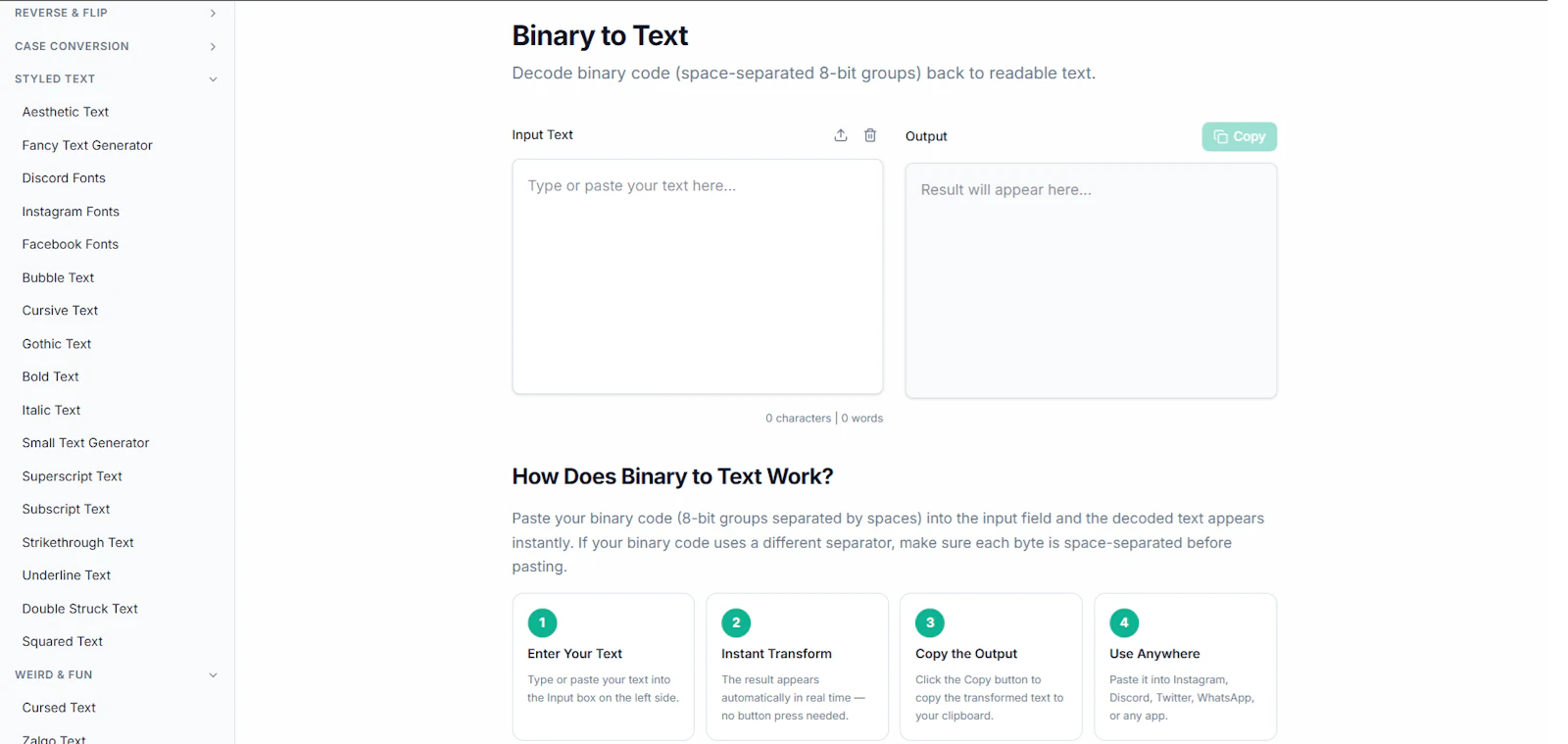This screenshot has width=1568, height=744.
Task: Select the Bubble Text tool
Action: (x=58, y=277)
